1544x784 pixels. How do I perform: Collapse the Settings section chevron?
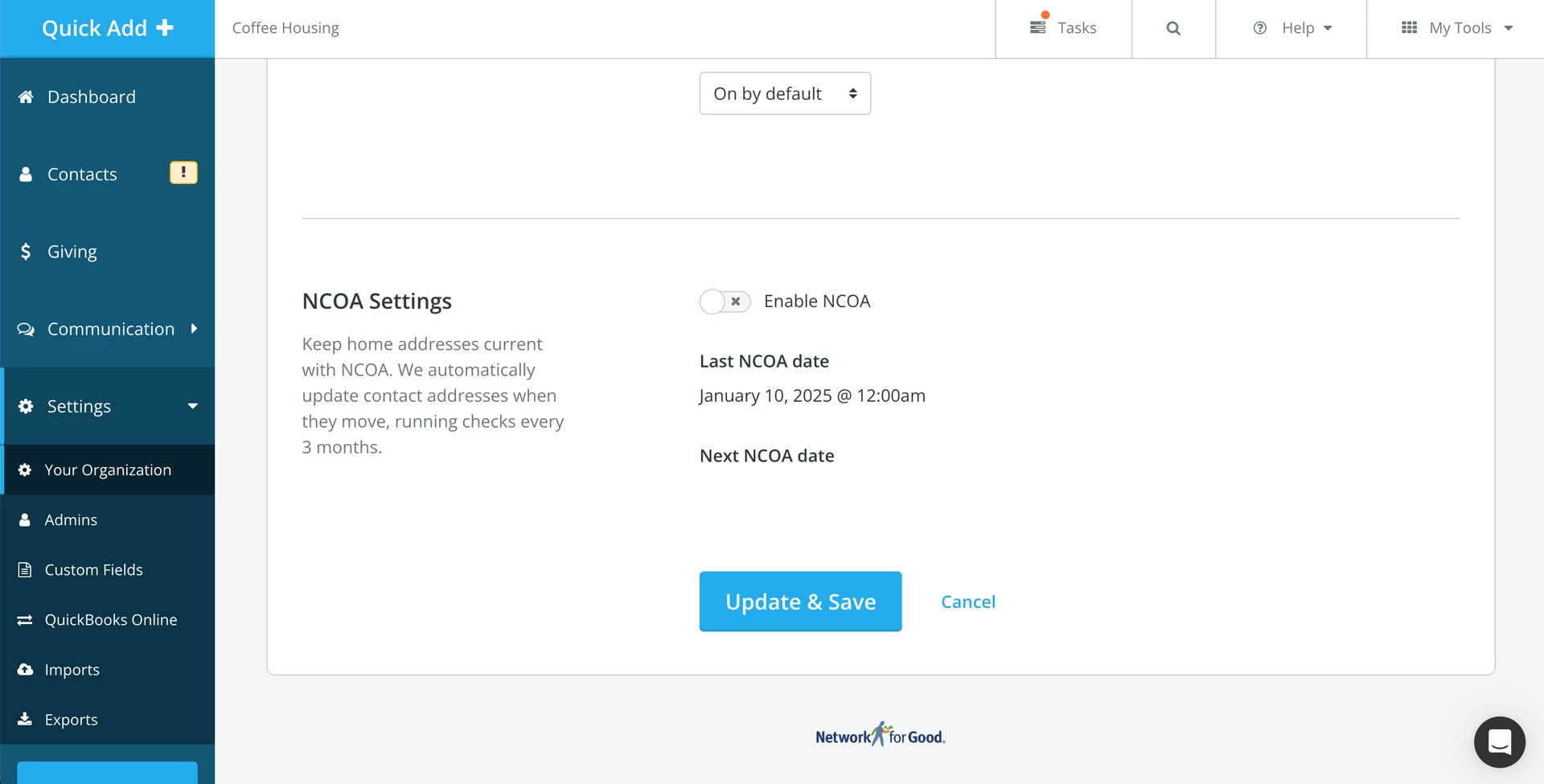tap(193, 406)
